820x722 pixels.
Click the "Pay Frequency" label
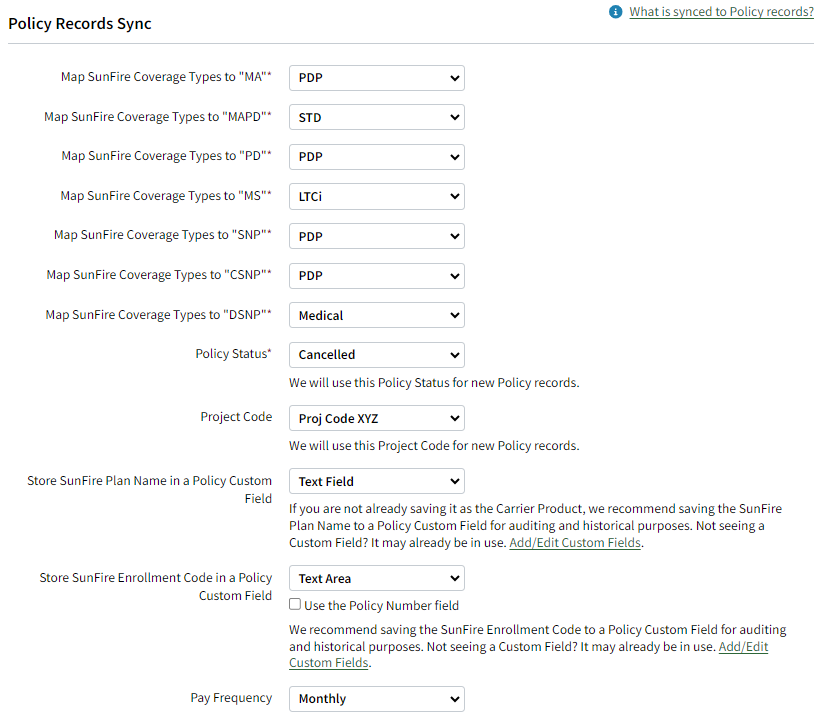pyautogui.click(x=231, y=698)
